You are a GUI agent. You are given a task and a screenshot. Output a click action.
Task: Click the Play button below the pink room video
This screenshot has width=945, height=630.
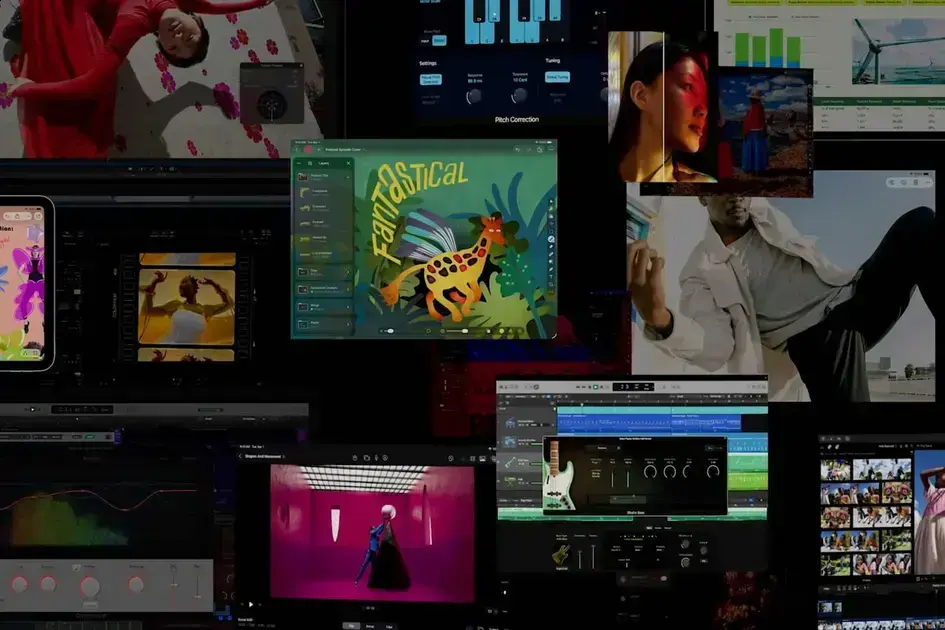251,603
